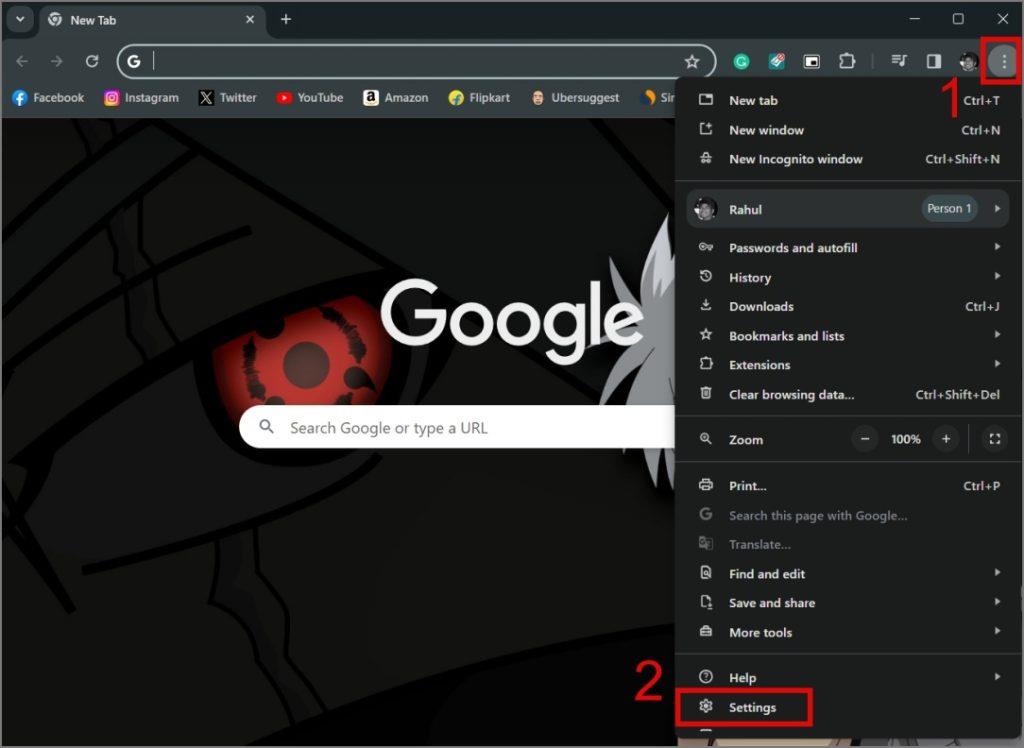Open a new tab with plus button

[285, 19]
